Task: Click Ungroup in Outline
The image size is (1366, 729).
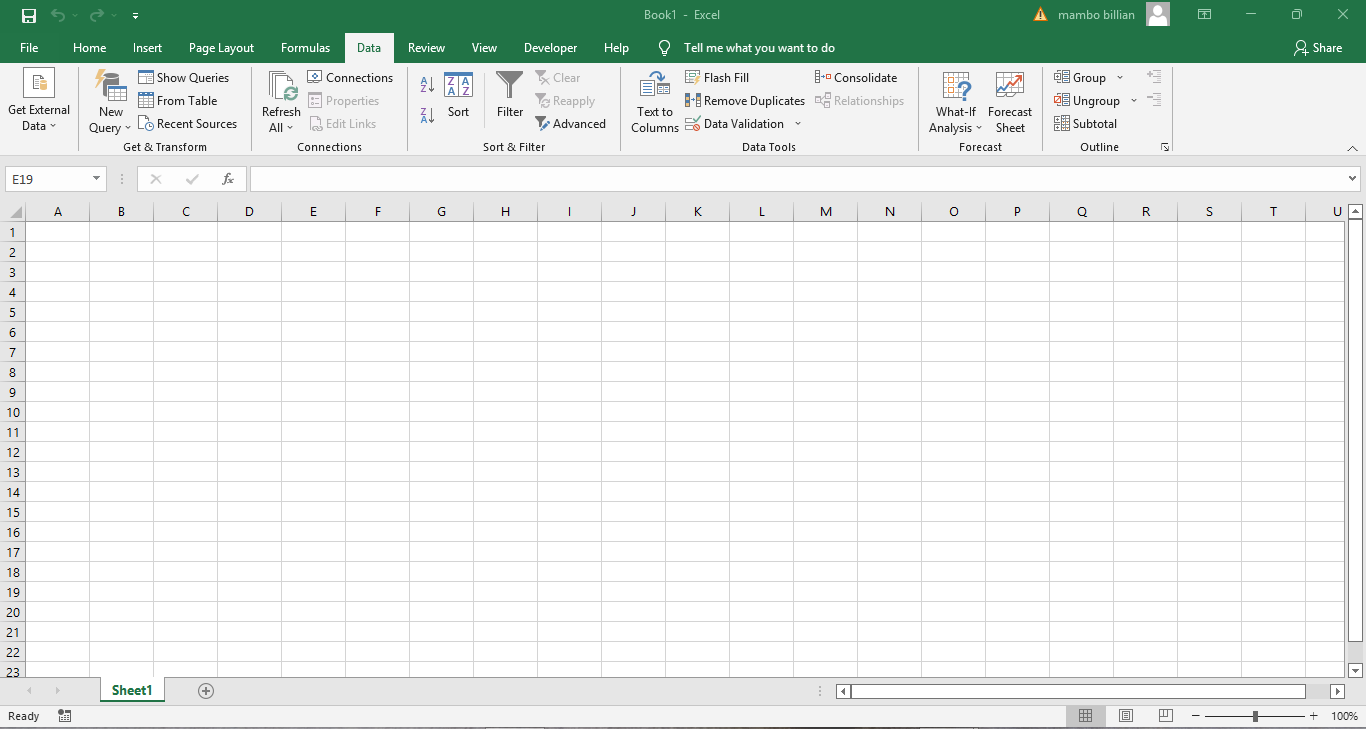Action: pyautogui.click(x=1087, y=101)
